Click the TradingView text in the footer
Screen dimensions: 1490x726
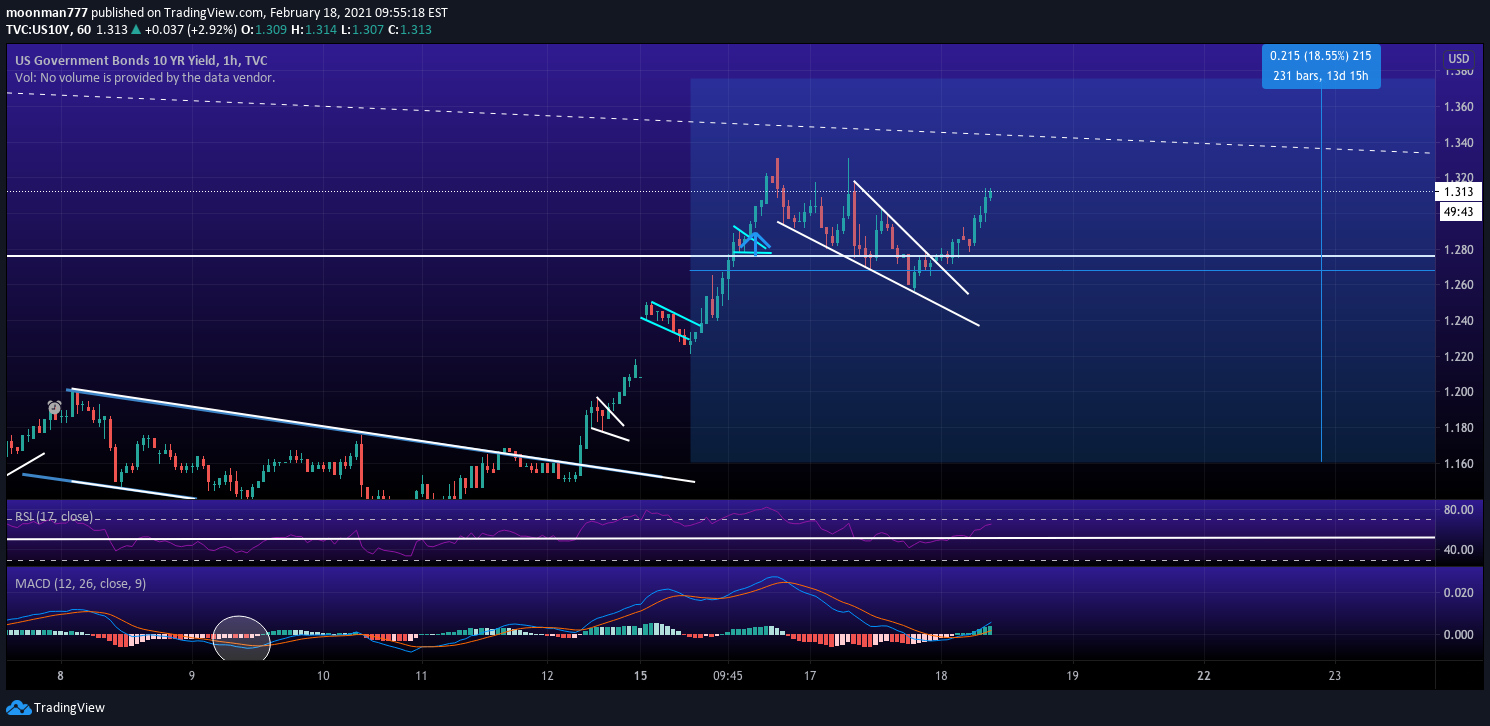pyautogui.click(x=69, y=708)
